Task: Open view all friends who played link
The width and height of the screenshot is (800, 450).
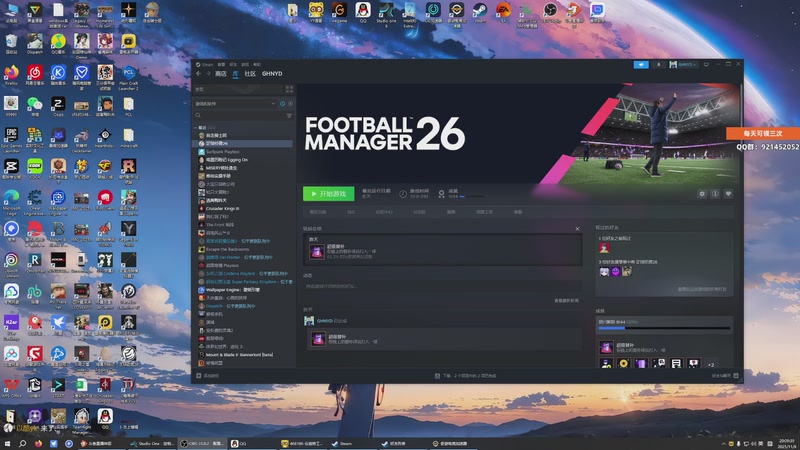Action: coord(702,289)
